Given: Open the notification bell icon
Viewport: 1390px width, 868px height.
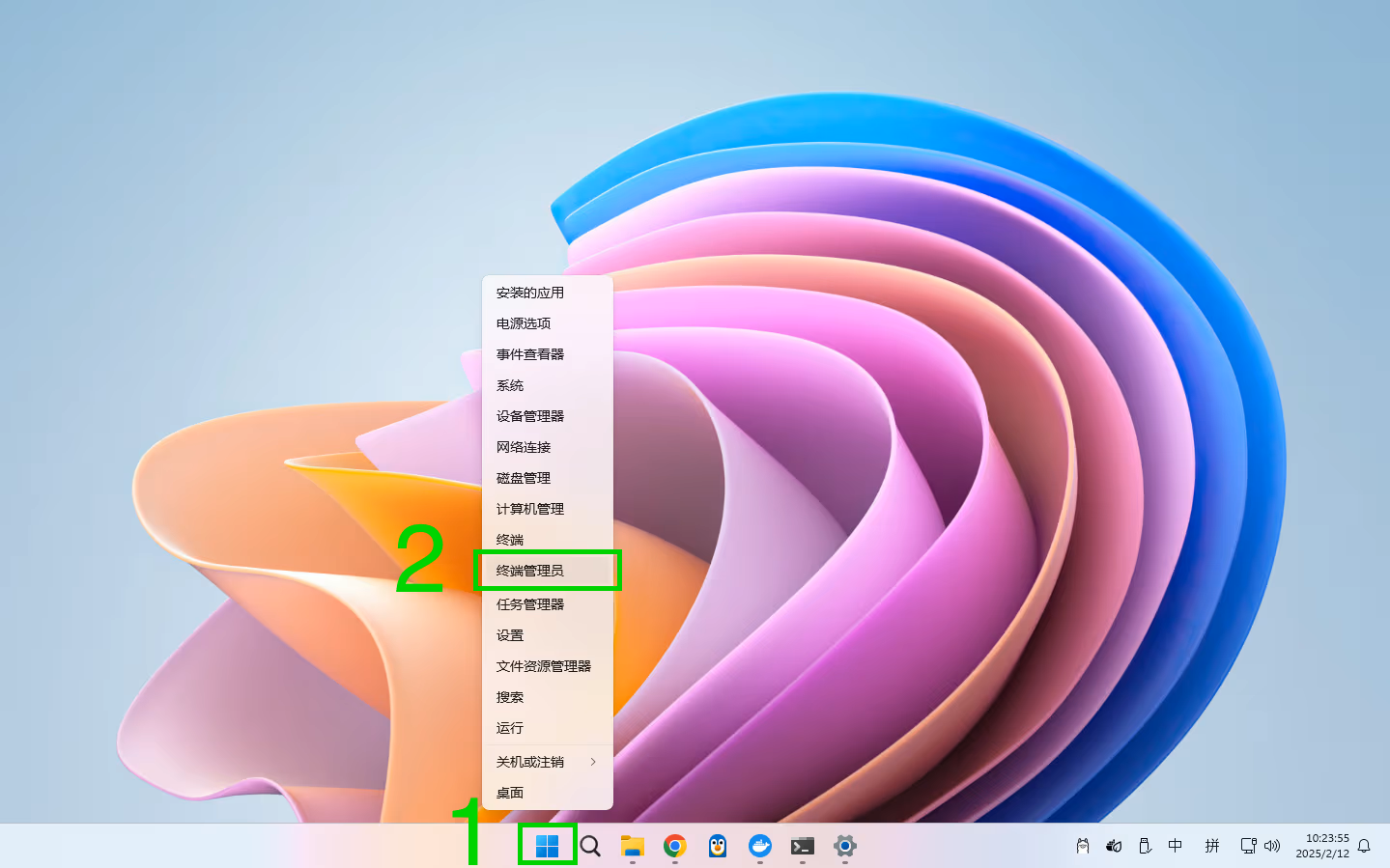Looking at the screenshot, I should tap(1364, 846).
